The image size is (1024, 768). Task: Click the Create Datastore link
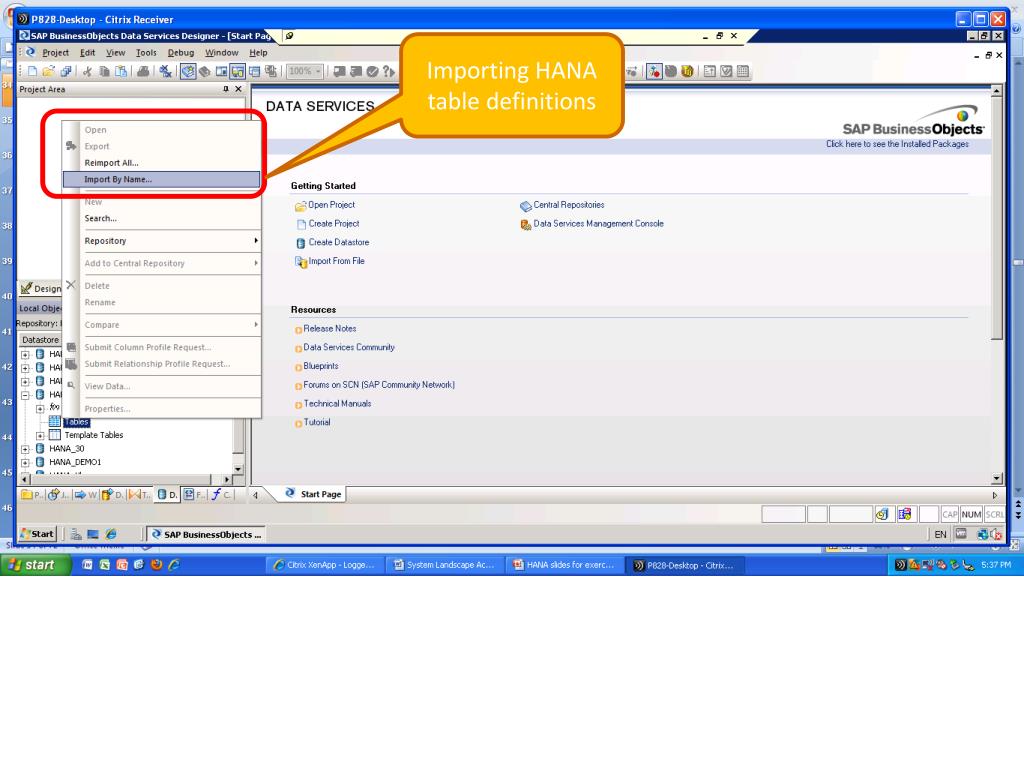339,242
